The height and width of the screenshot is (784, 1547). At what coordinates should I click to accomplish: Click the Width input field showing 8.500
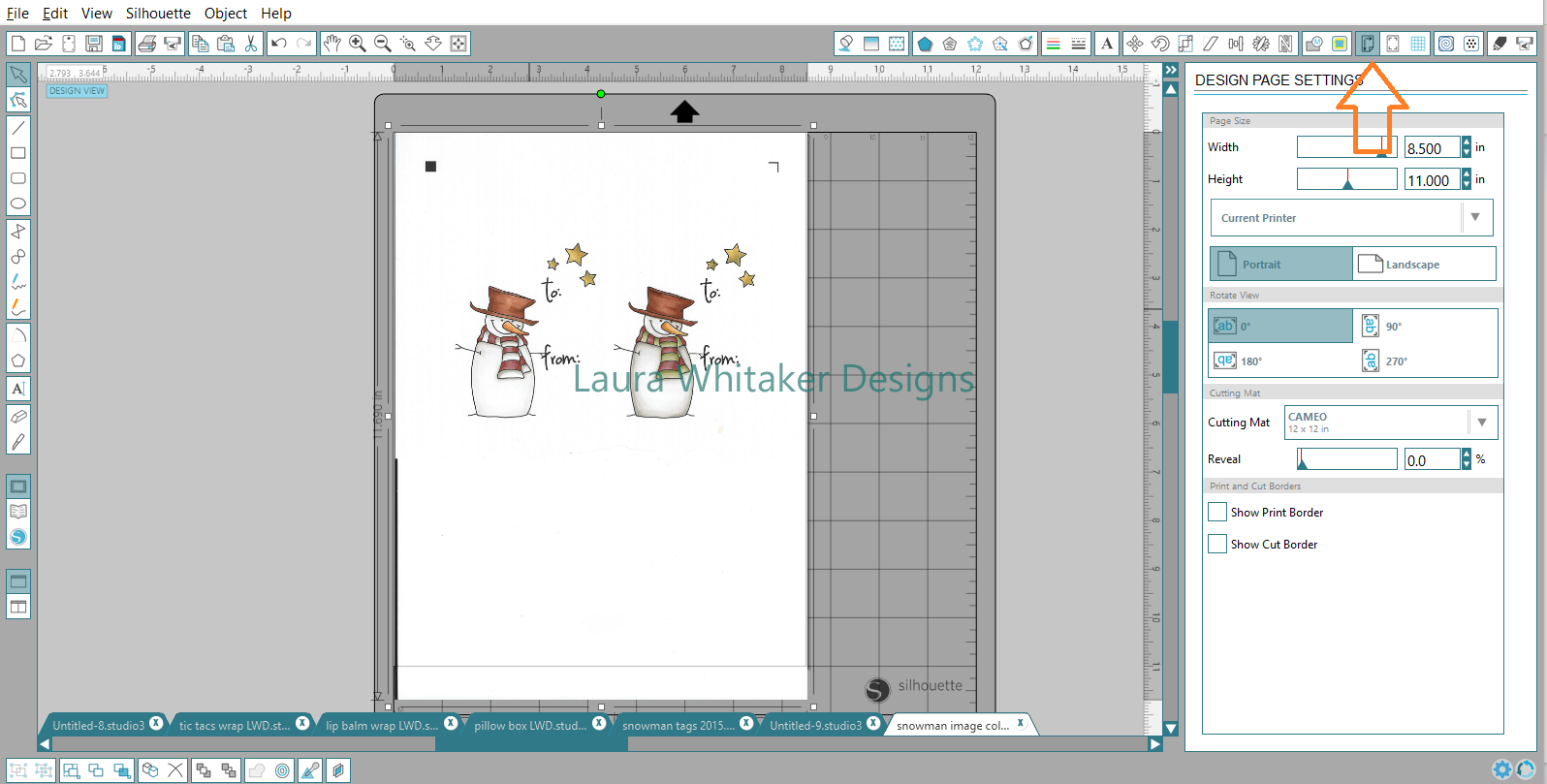coord(1432,147)
